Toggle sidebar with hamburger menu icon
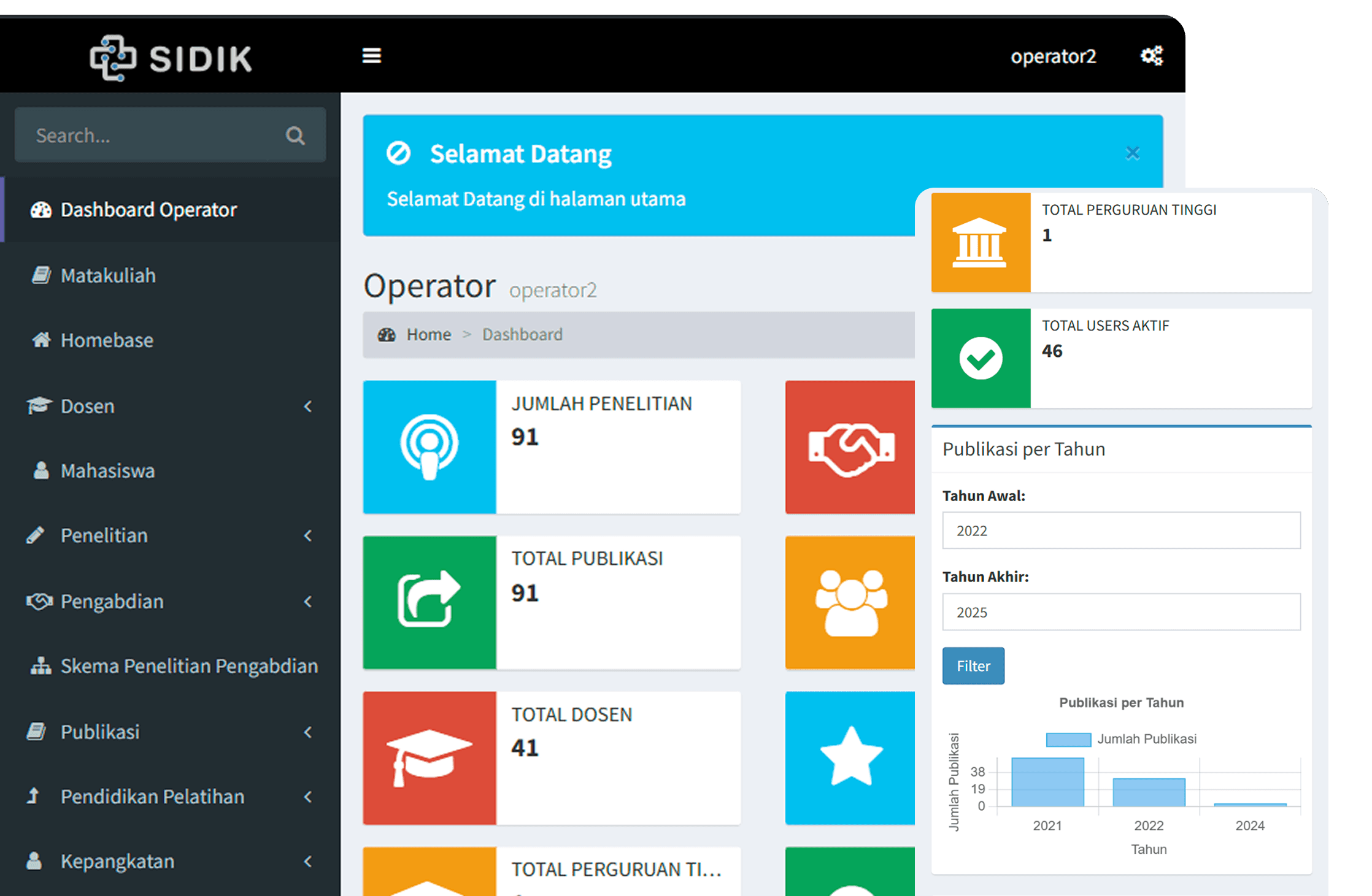1372x896 pixels. (x=371, y=56)
